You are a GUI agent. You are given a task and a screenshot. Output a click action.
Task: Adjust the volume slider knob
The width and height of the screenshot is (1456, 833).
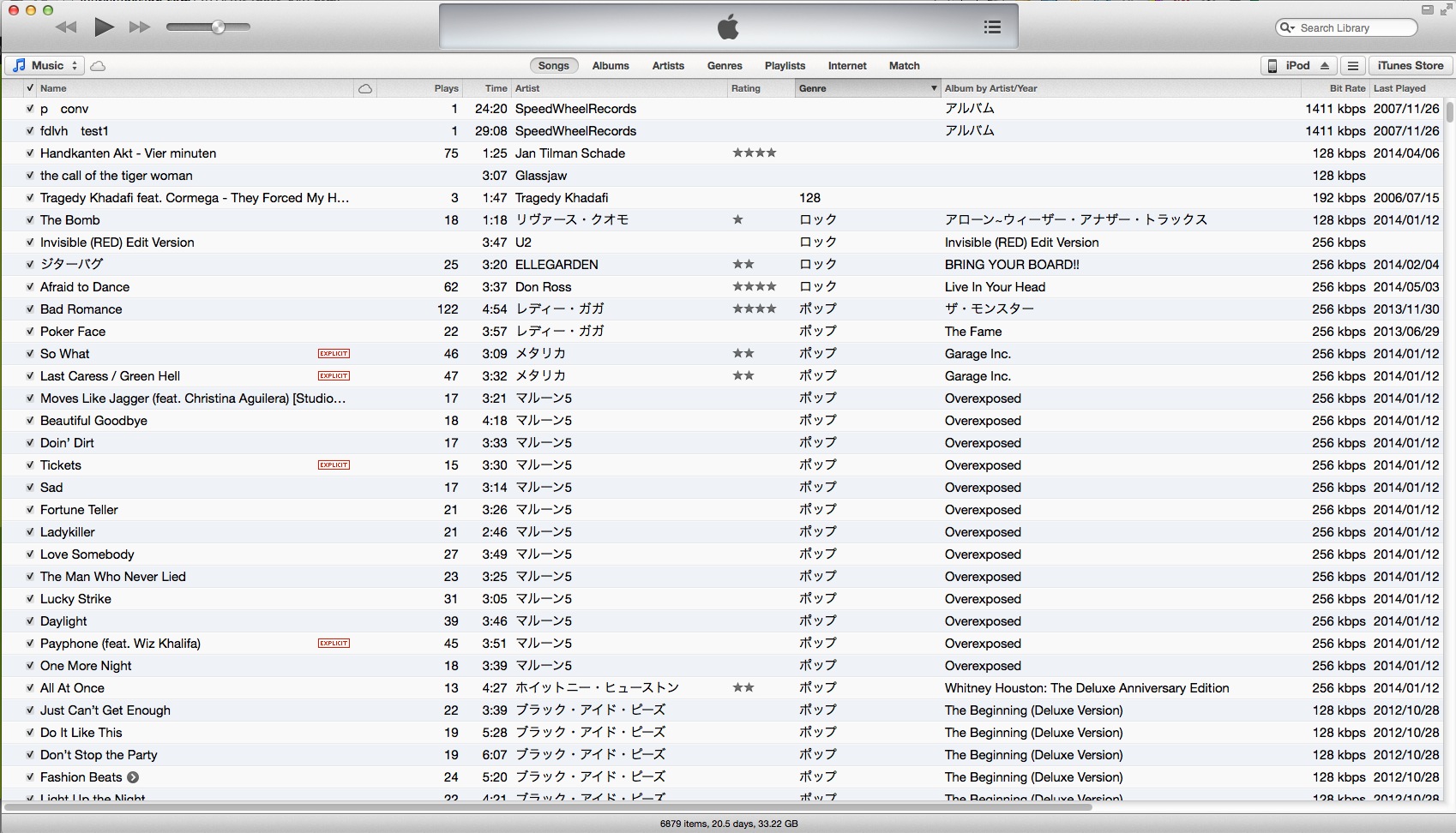[x=218, y=27]
